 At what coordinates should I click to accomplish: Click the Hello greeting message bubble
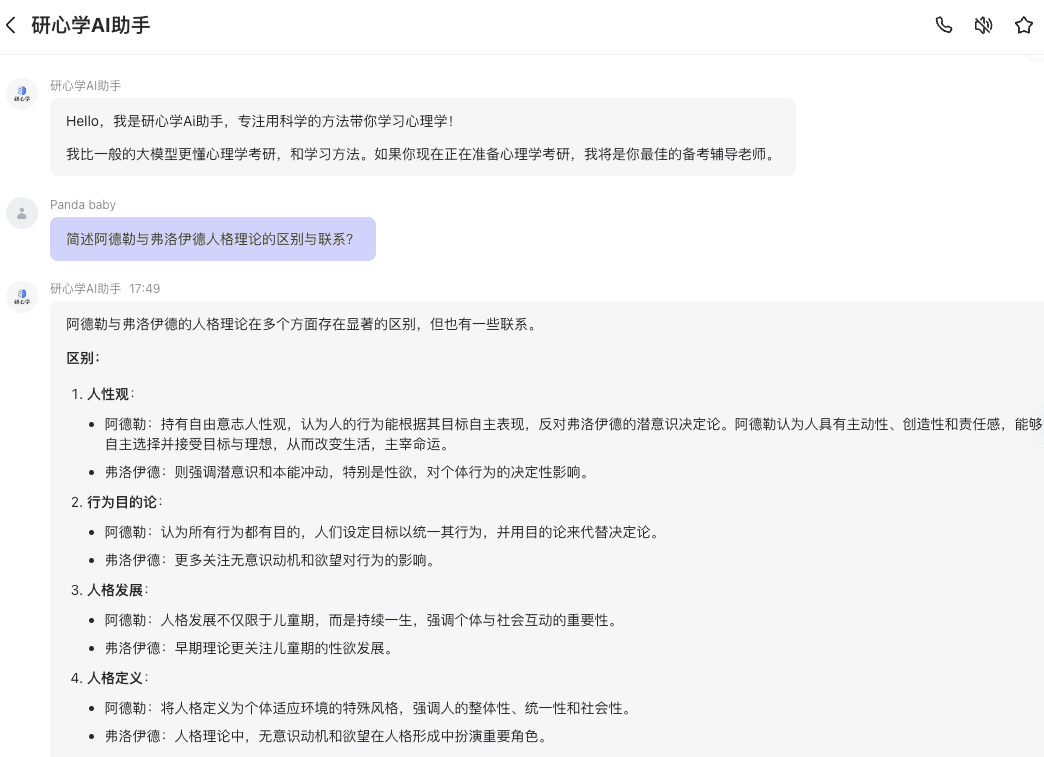(422, 137)
